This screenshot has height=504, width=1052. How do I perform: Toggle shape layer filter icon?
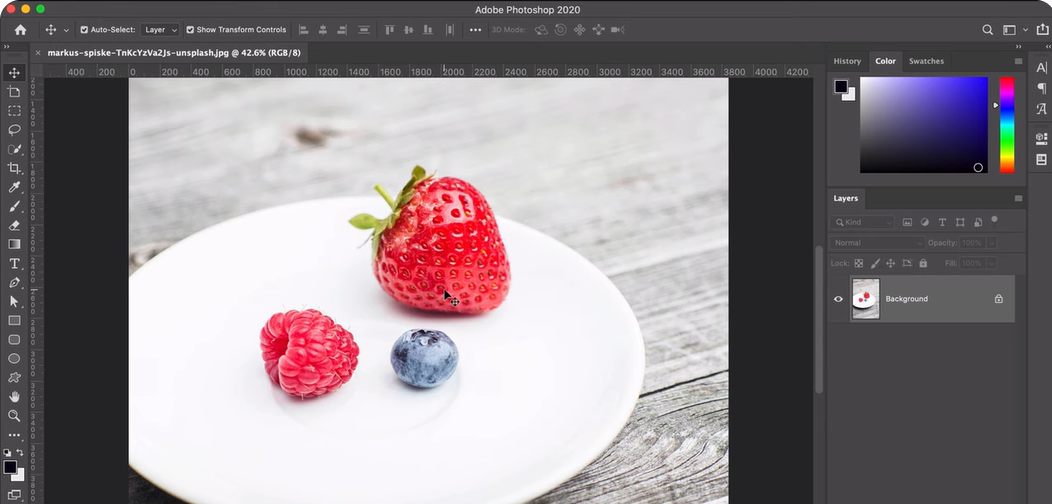point(960,222)
